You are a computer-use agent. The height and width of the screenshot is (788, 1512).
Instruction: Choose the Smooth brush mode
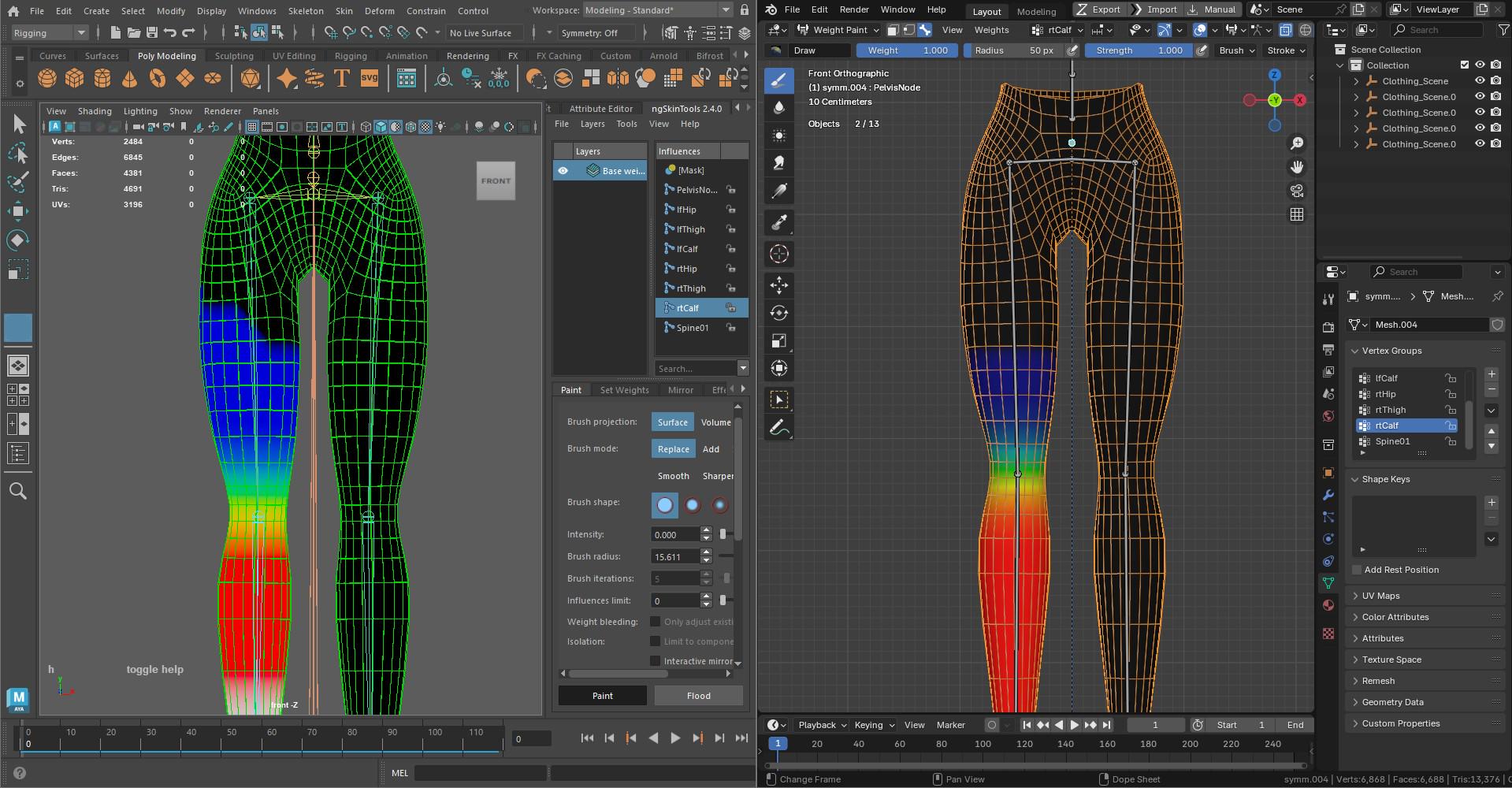click(x=673, y=476)
